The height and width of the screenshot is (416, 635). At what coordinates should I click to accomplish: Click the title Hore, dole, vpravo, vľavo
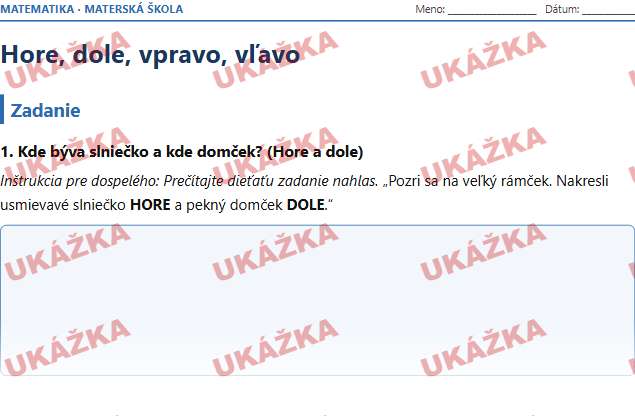pos(150,54)
